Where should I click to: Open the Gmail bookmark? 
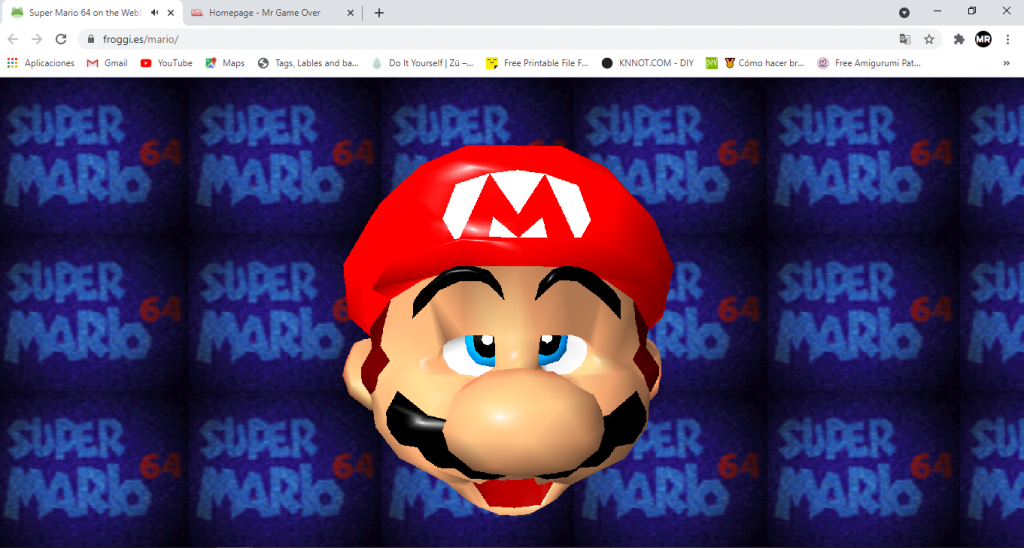coord(107,63)
